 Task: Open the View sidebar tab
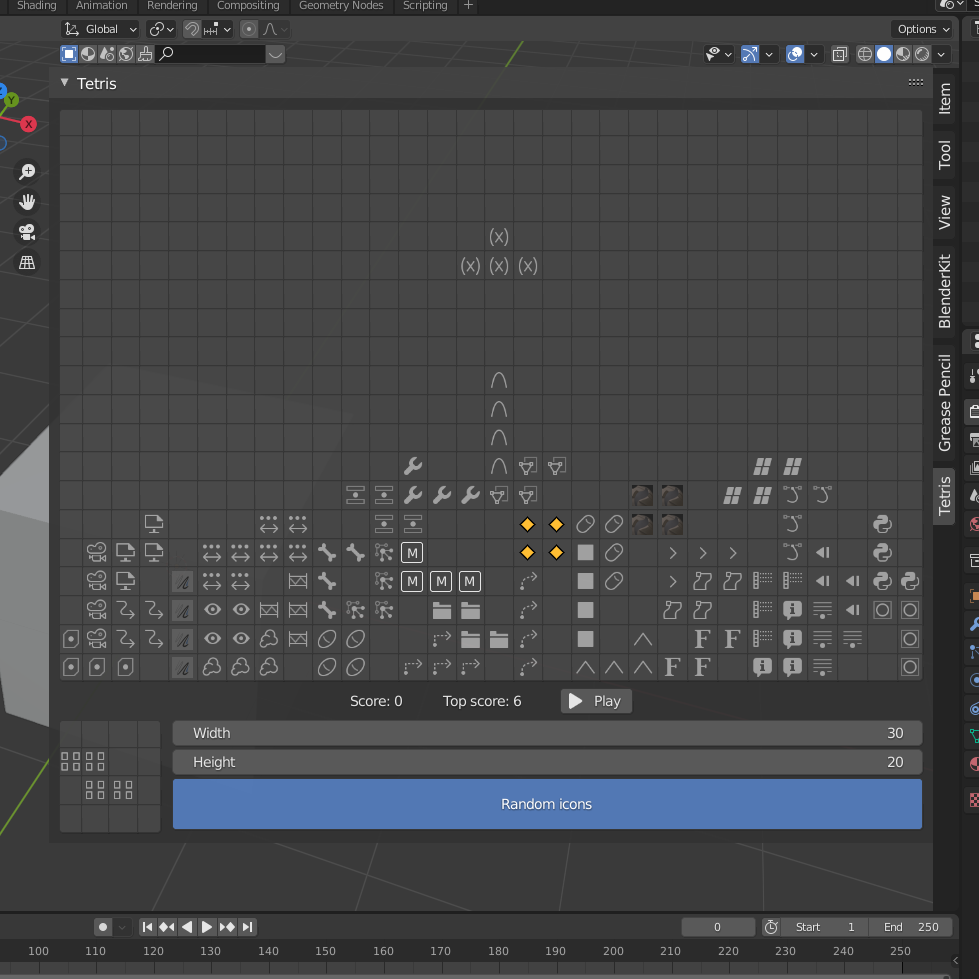[x=945, y=212]
